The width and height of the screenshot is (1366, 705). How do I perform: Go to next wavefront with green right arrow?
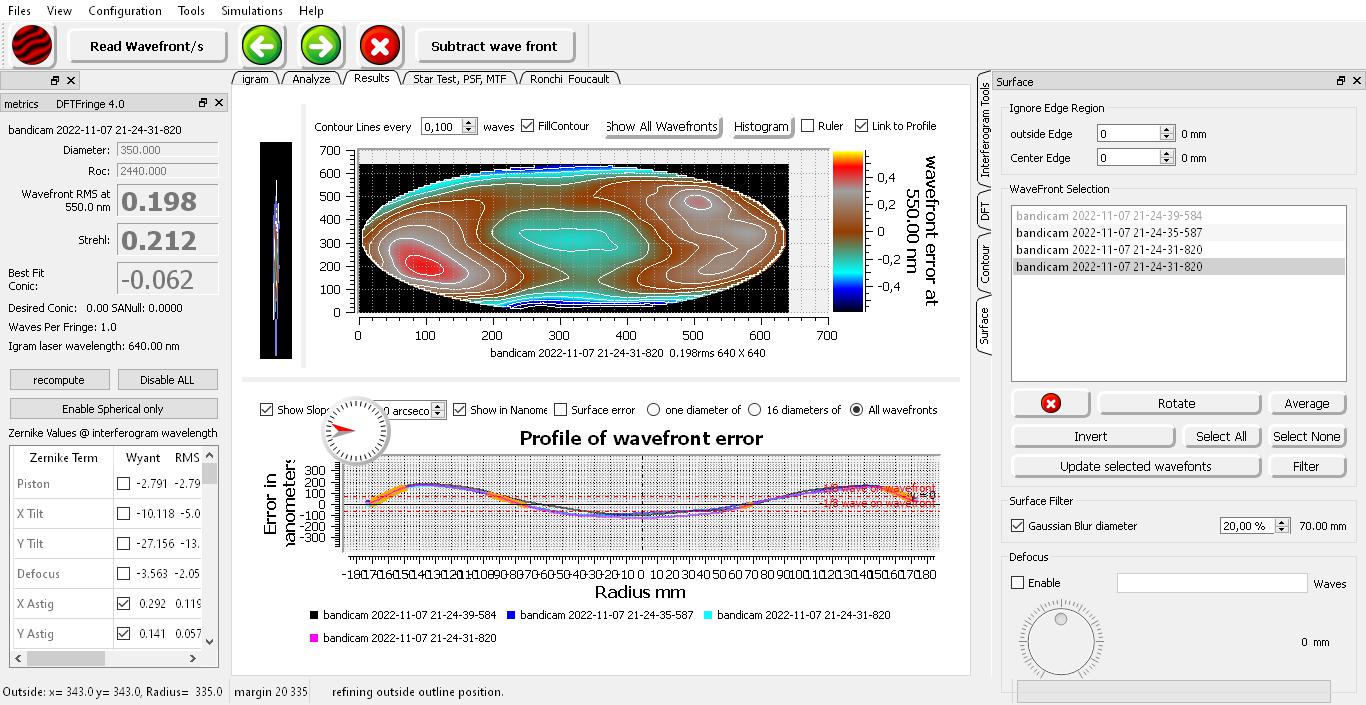321,45
